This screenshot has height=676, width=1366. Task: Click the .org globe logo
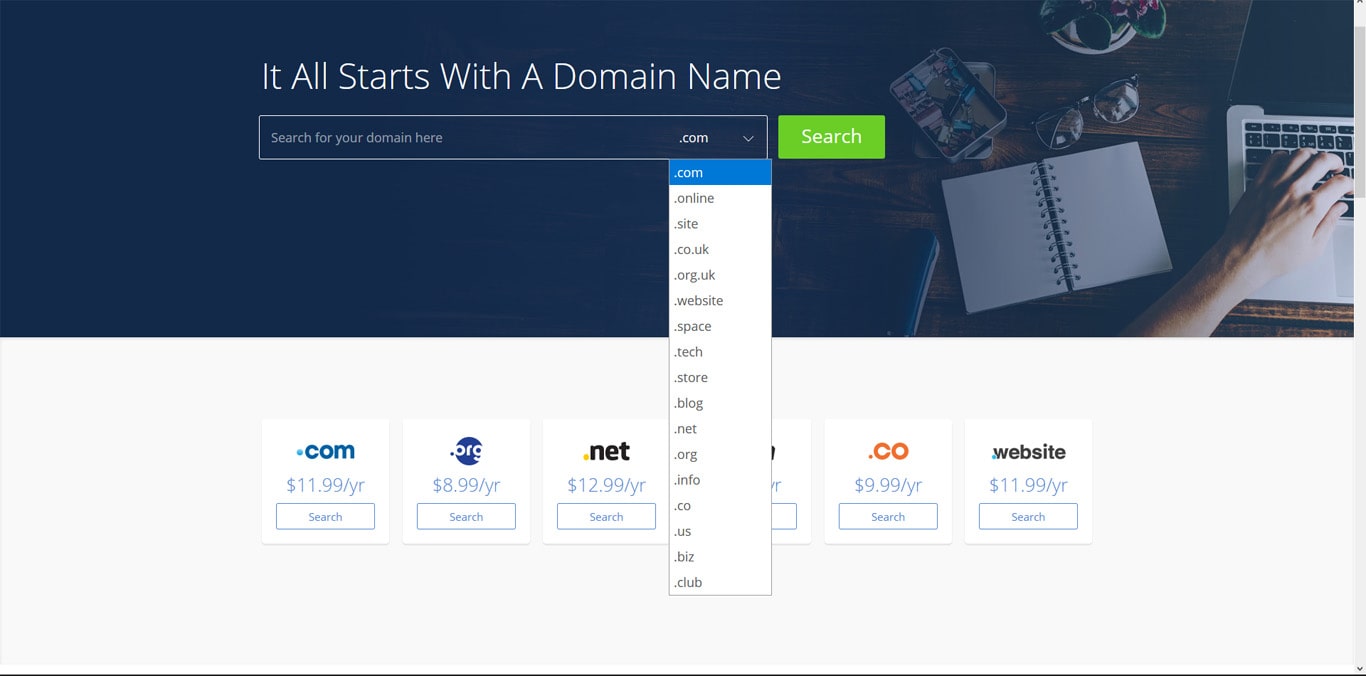coord(466,452)
